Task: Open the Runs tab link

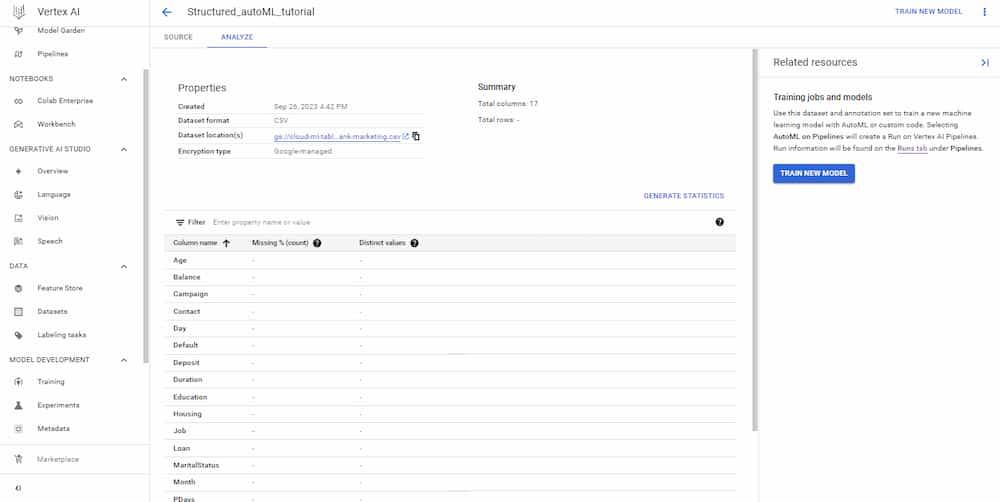Action: (912, 148)
